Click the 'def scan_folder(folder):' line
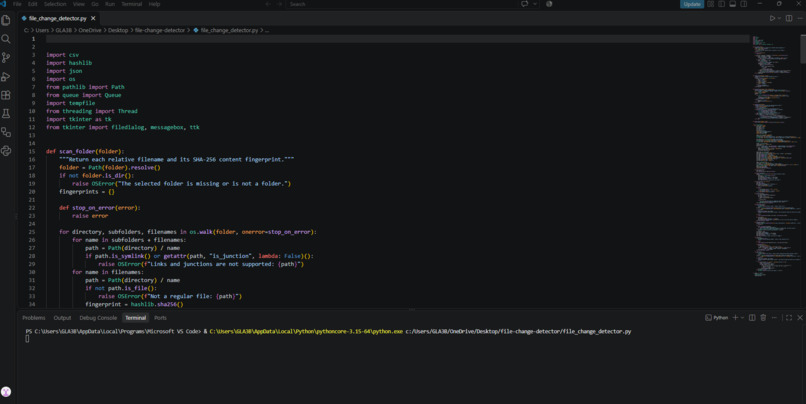Image resolution: width=806 pixels, height=404 pixels. click(x=85, y=152)
